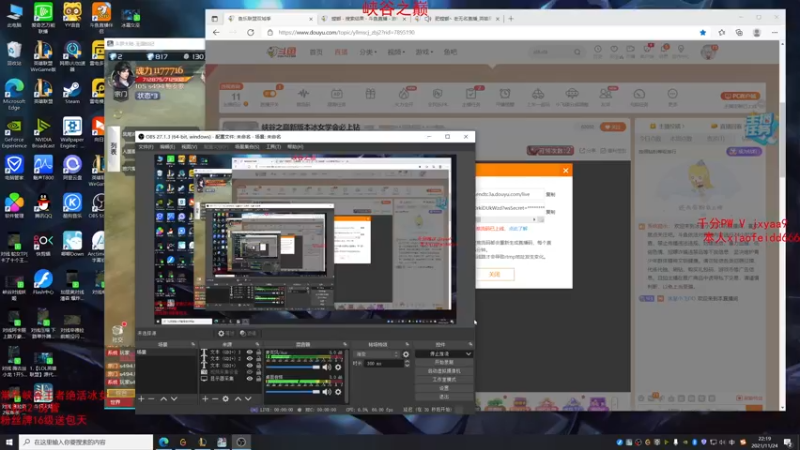Open Edge settings and more menu
The image size is (800, 450).
775,32
